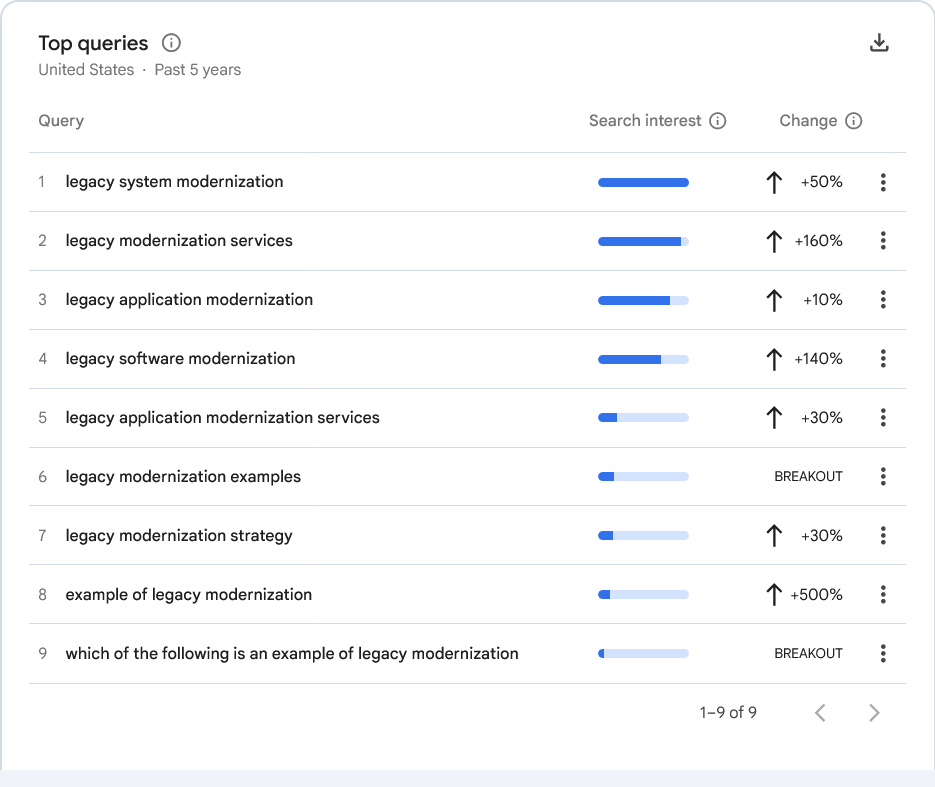The image size is (935, 787).
Task: Open the overflow menu on the last query row
Action: click(x=883, y=653)
